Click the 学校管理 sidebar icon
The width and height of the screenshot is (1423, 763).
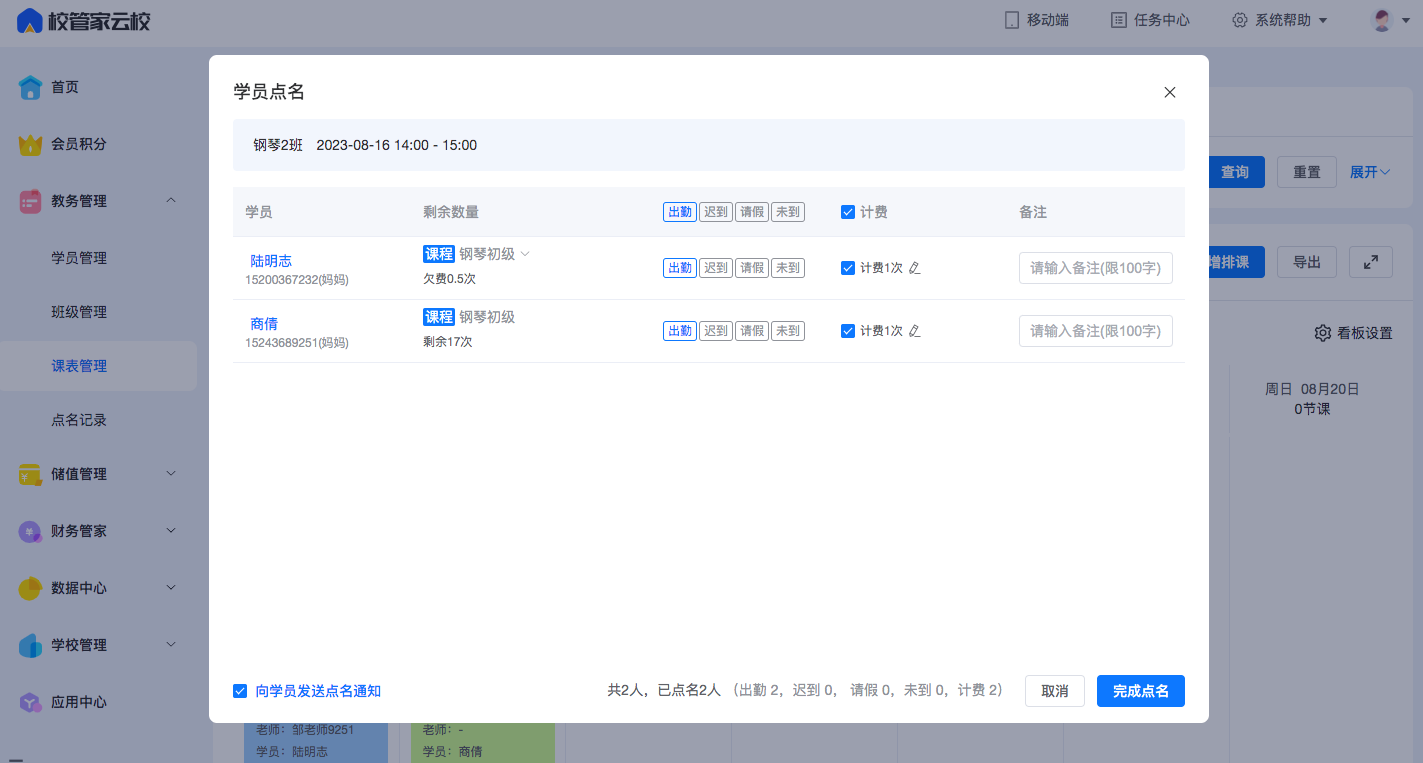pyautogui.click(x=31, y=645)
